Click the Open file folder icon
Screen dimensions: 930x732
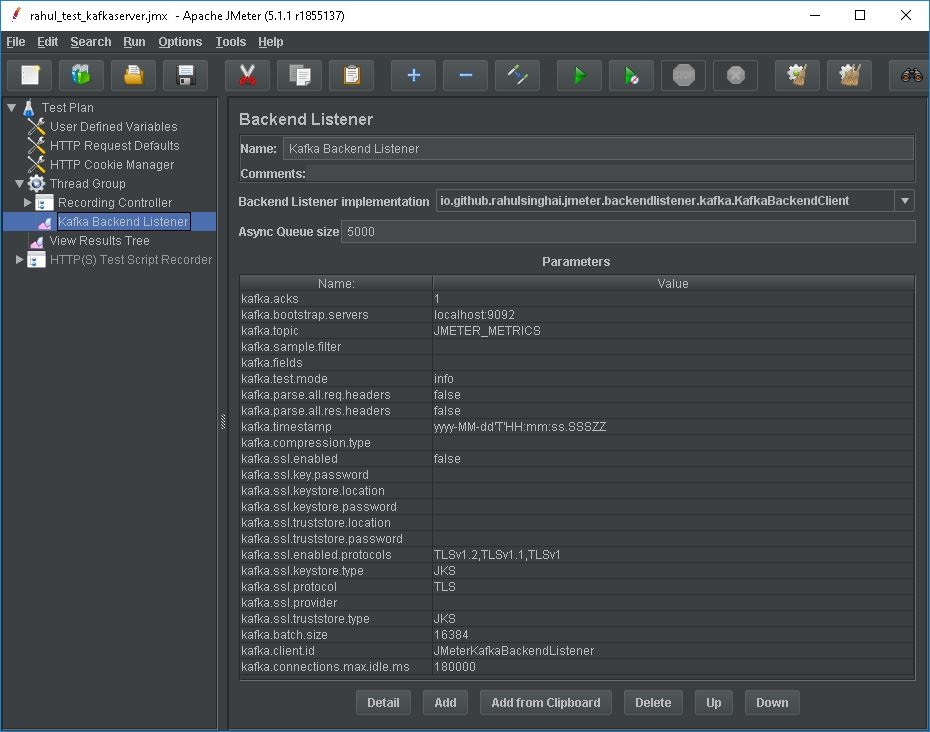(133, 75)
